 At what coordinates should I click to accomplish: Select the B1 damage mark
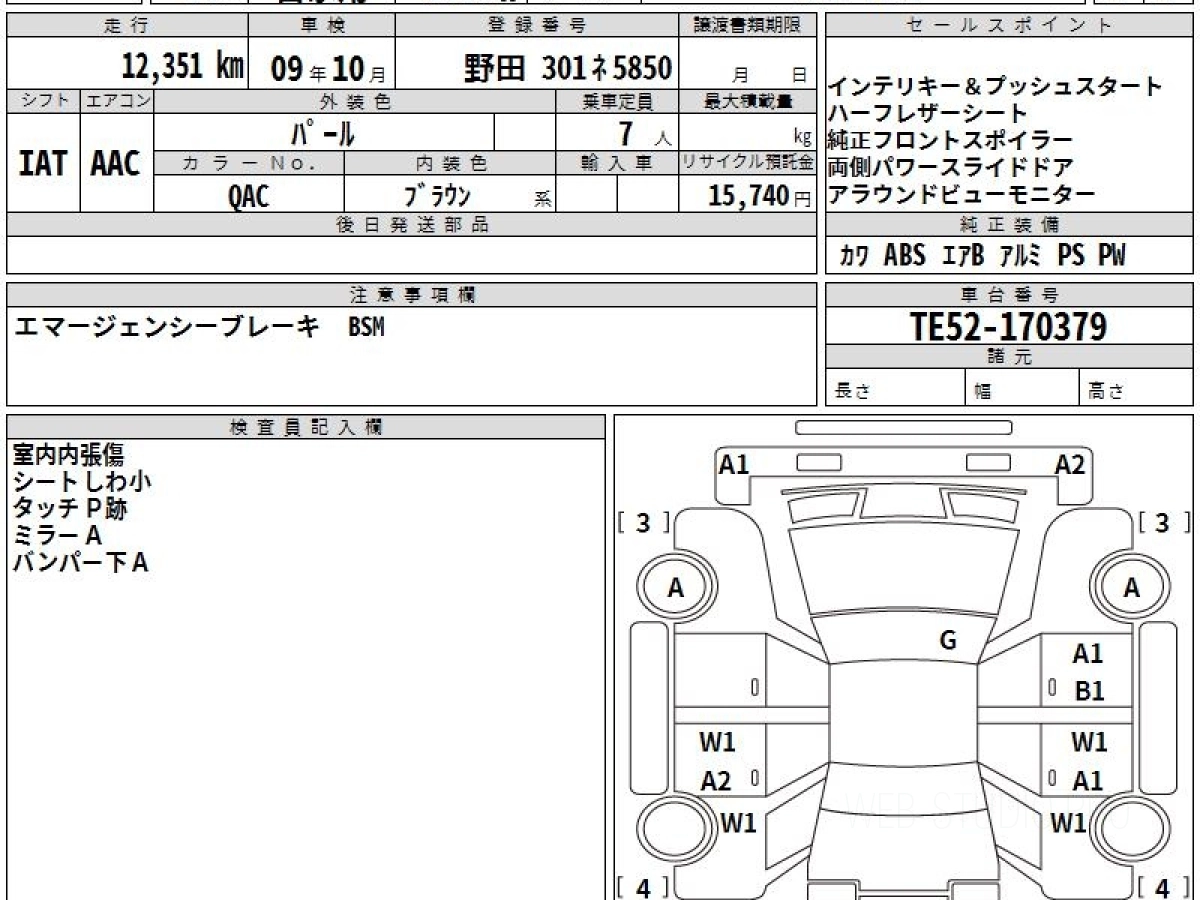point(1089,691)
